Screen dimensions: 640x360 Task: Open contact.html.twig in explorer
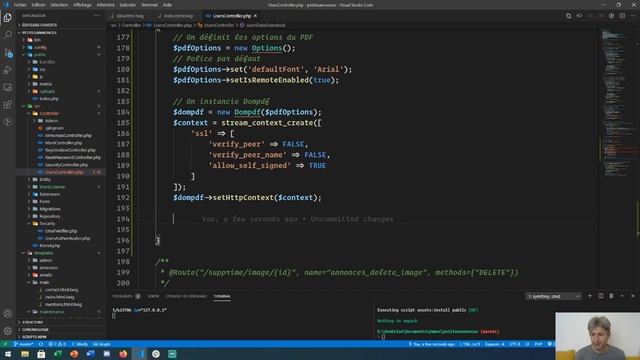[x=62, y=290]
